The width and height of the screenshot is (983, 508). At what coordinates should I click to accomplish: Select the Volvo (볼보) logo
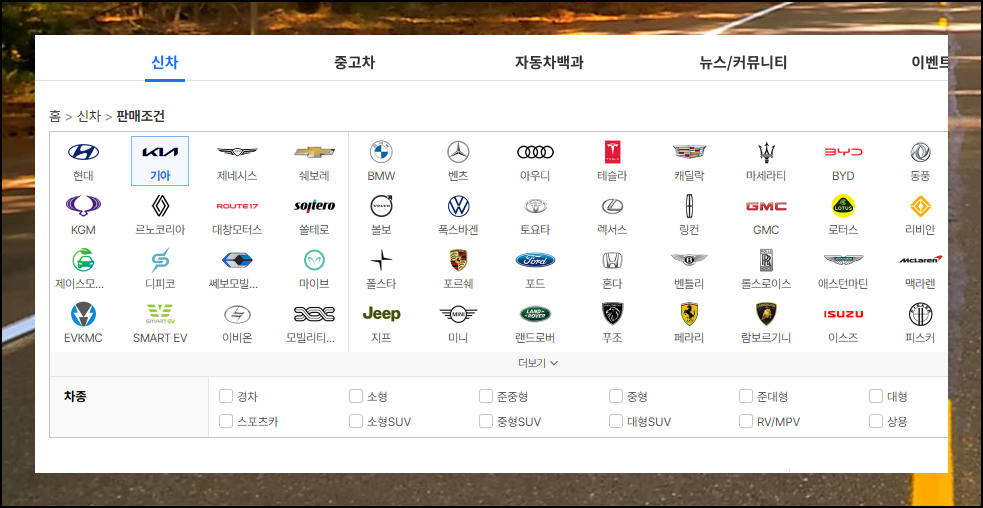381,206
